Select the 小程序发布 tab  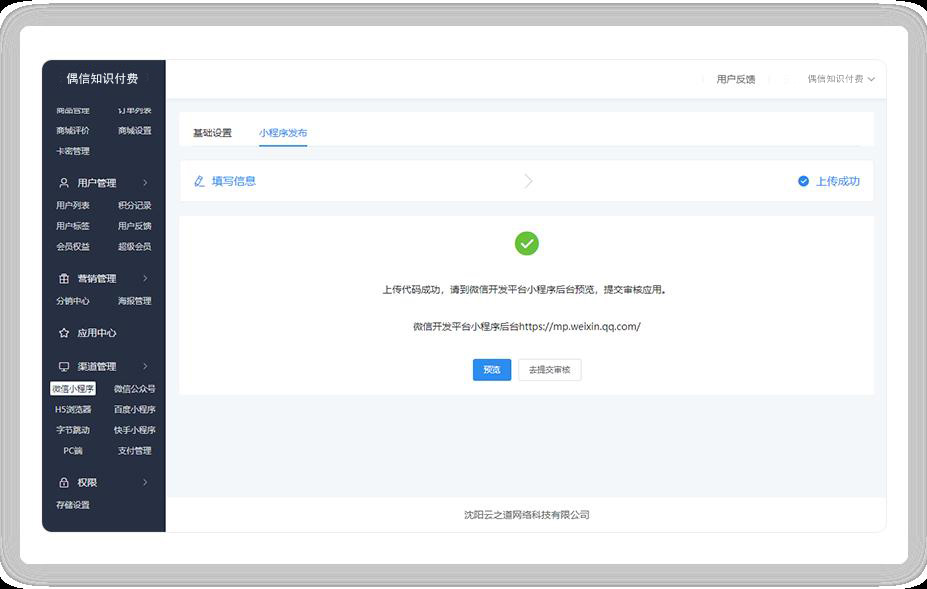283,133
